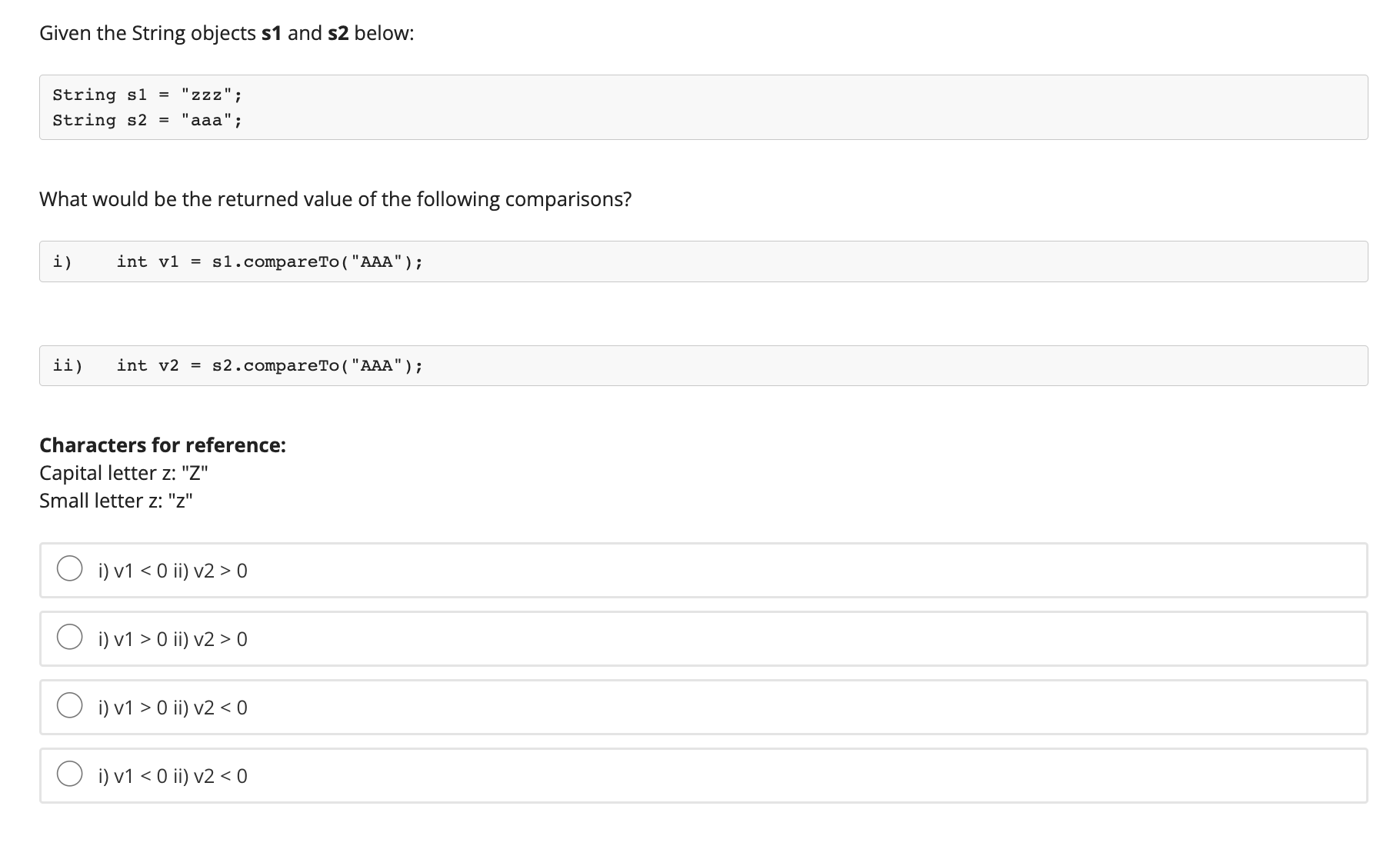Choose radio option v1 < 0, v2 < 0

(70, 774)
